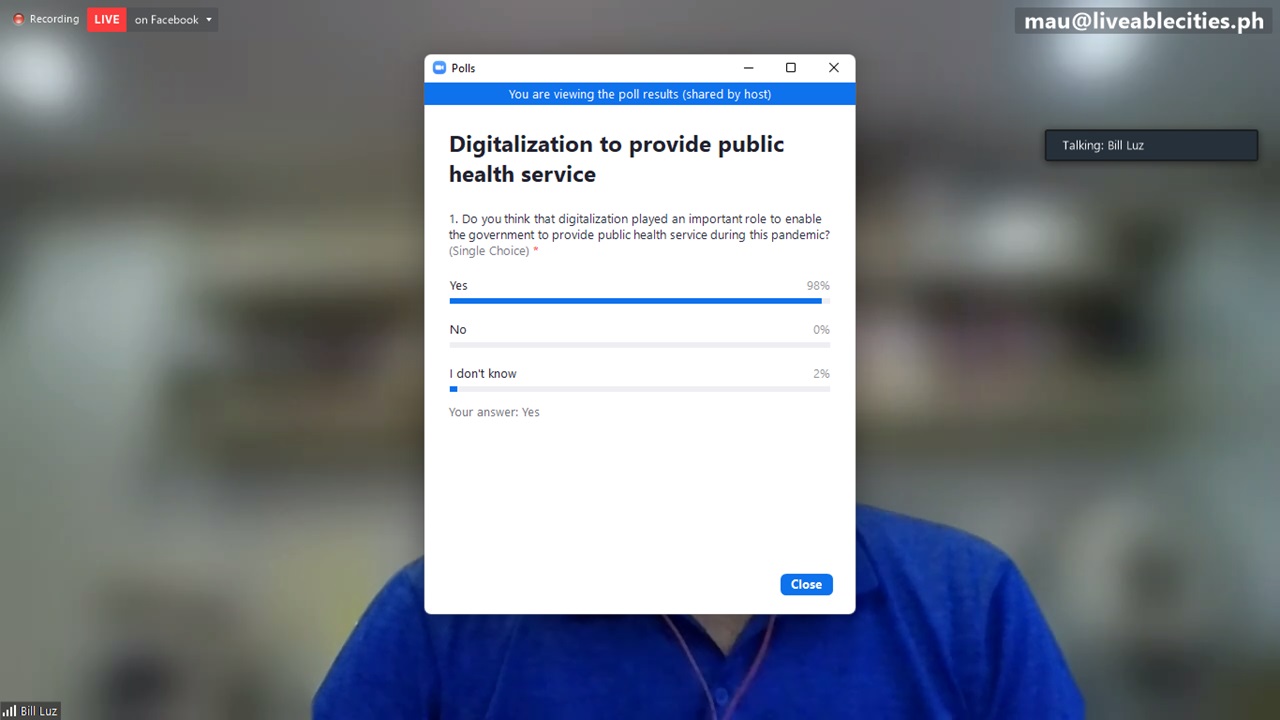Click the red recording indicator icon
Viewport: 1280px width, 720px height.
18,19
